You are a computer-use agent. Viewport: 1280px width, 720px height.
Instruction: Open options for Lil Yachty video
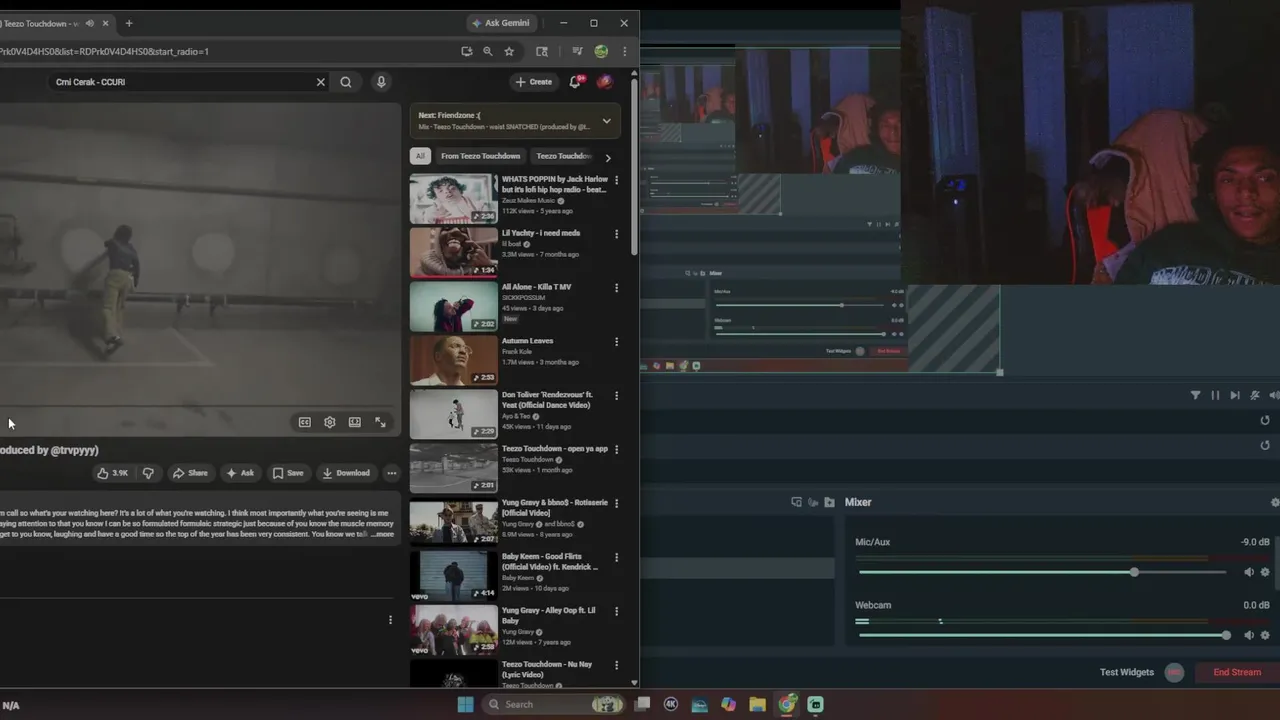click(616, 234)
